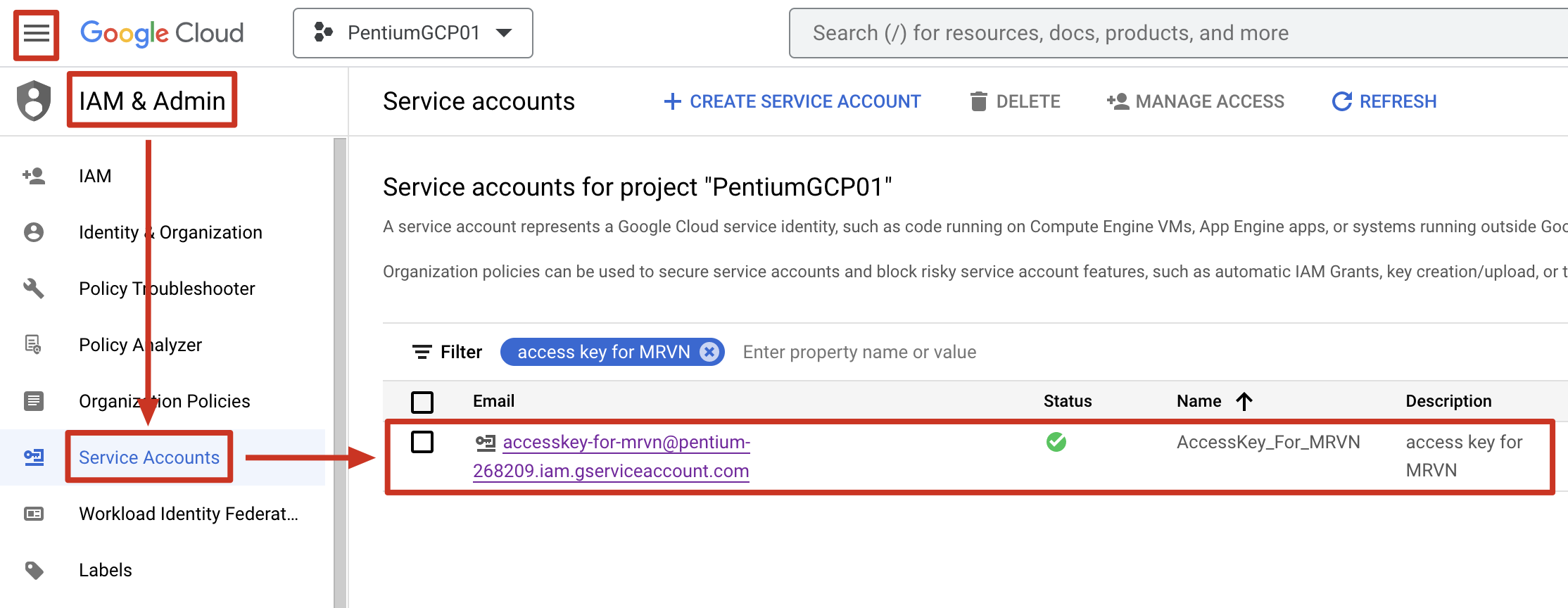Focus the 'Enter property name or value' filter field
This screenshot has width=1568, height=608.
click(860, 352)
